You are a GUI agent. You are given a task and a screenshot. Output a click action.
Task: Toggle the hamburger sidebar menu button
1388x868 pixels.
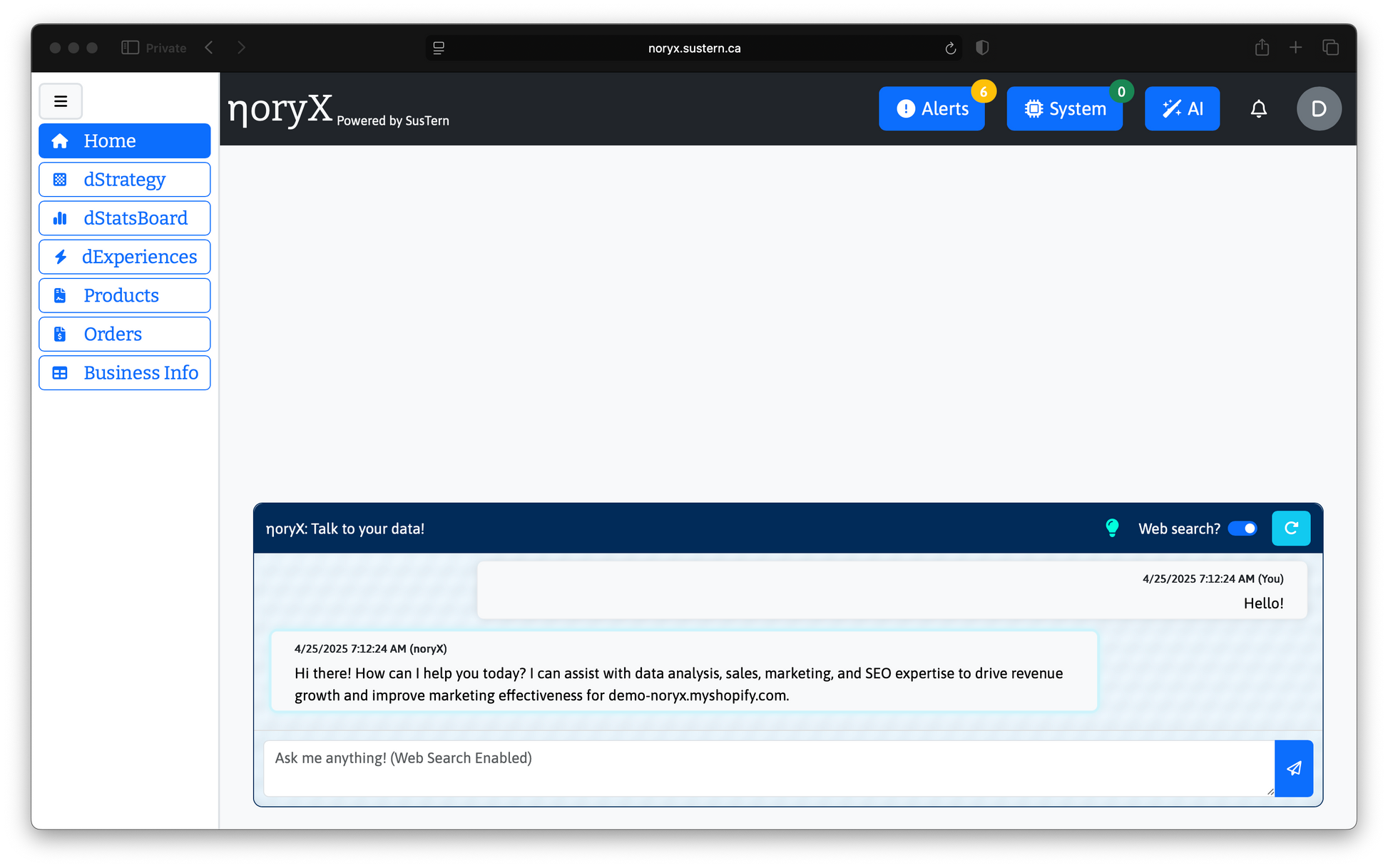[61, 101]
